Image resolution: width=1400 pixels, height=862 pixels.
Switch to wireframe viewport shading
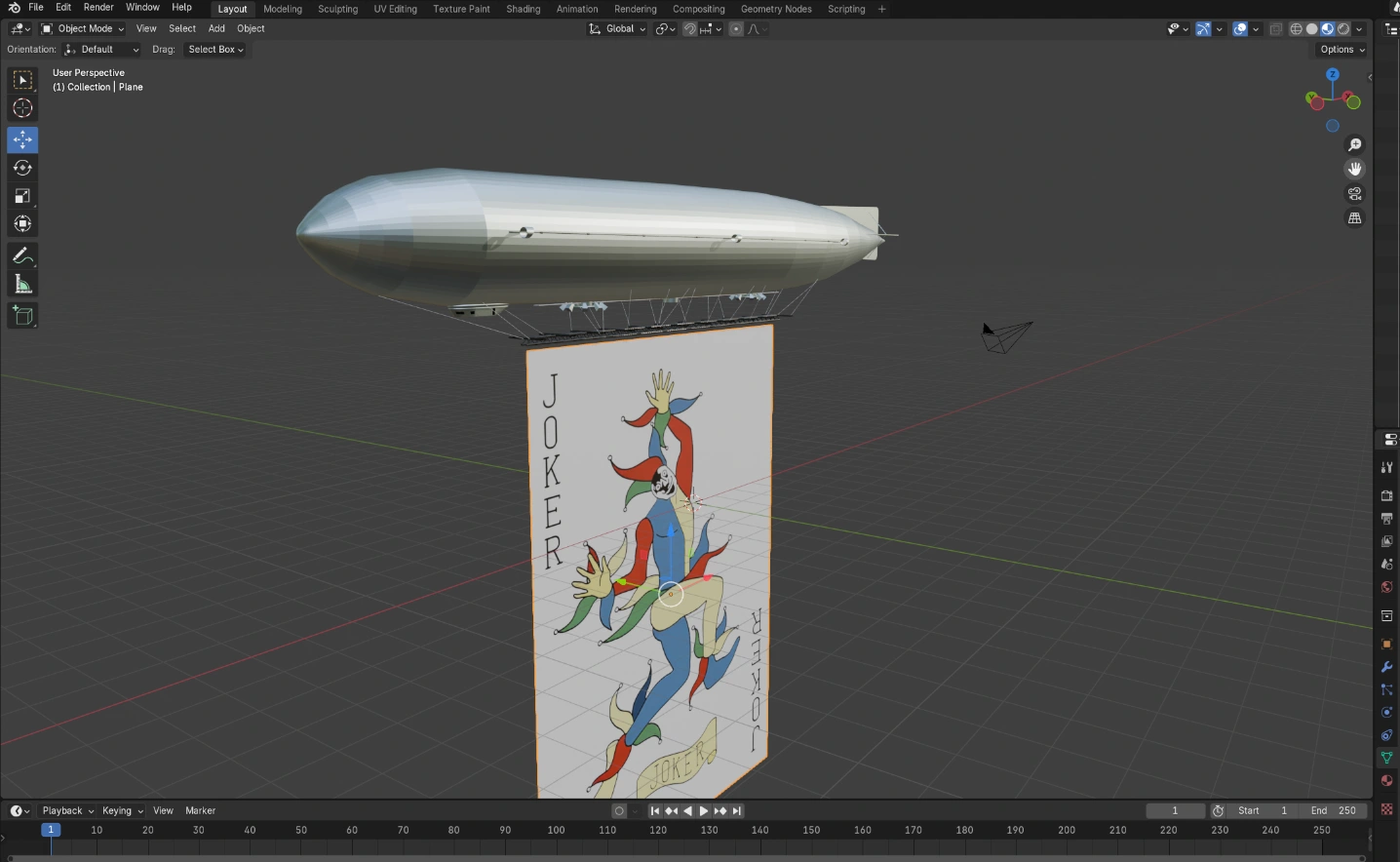point(1297,29)
